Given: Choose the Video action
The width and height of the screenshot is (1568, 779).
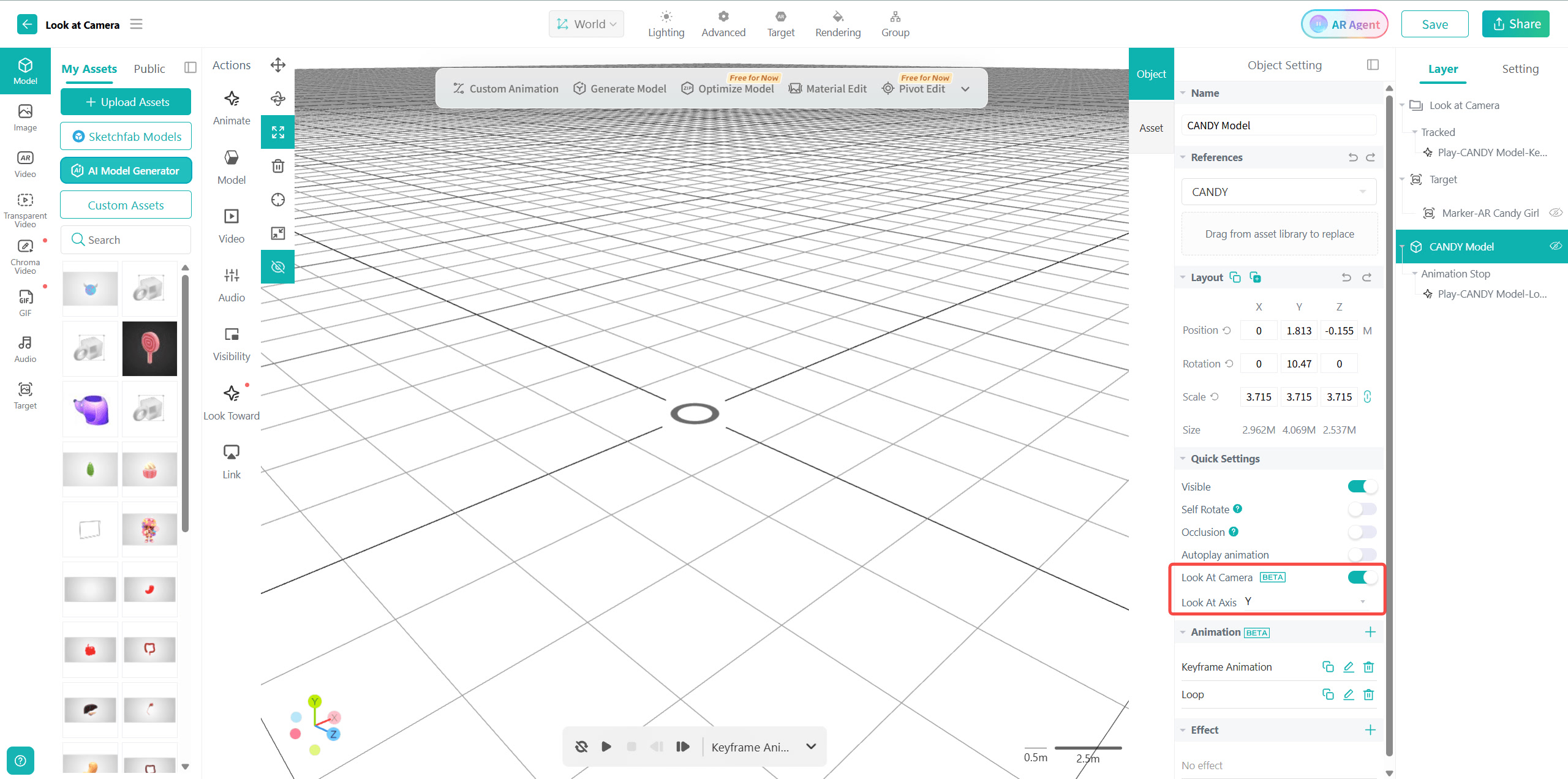Looking at the screenshot, I should 232,226.
